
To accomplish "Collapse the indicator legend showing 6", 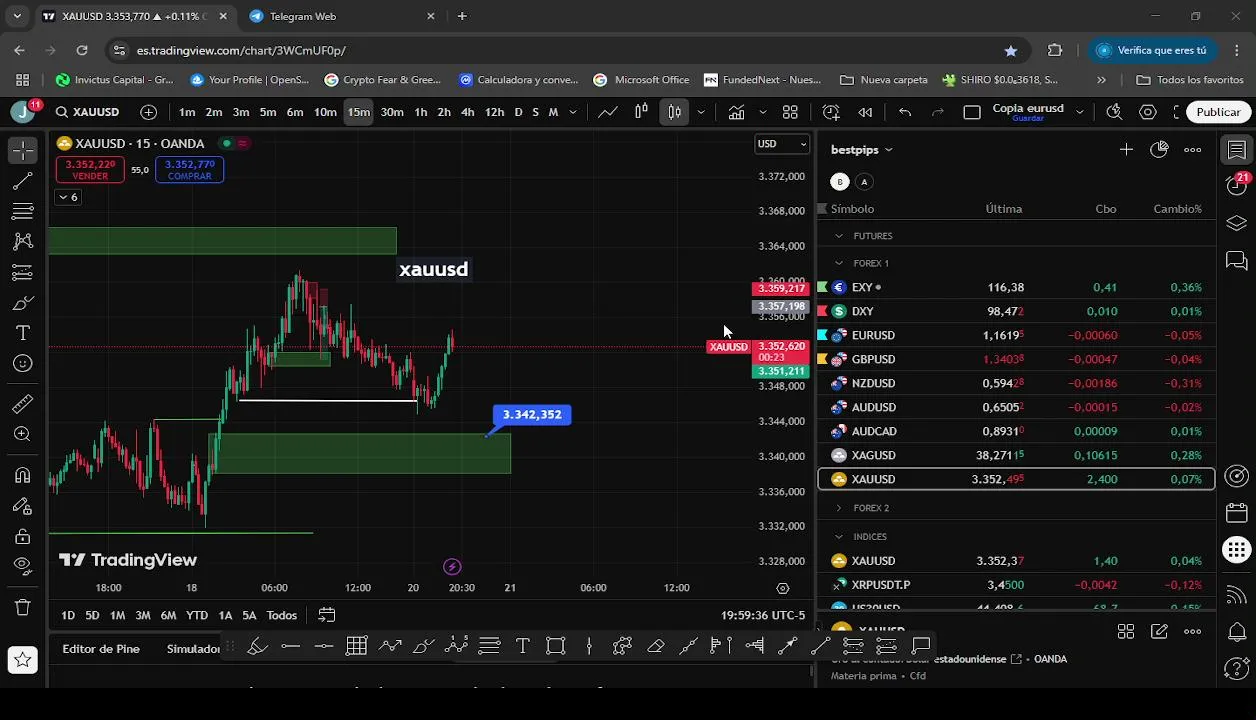I will pyautogui.click(x=68, y=197).
